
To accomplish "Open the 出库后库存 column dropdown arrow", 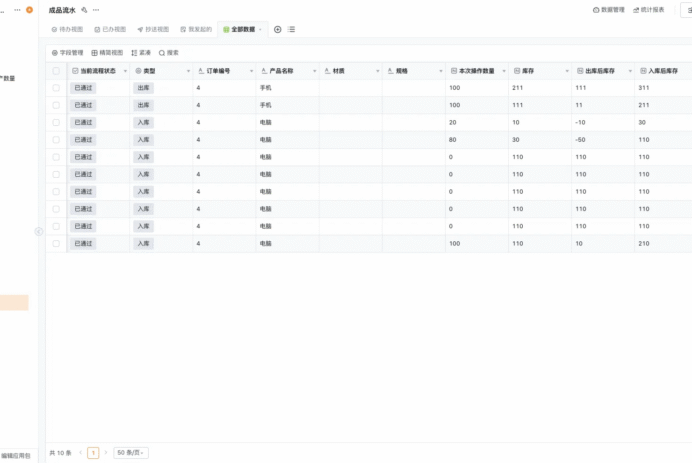I will [630, 71].
